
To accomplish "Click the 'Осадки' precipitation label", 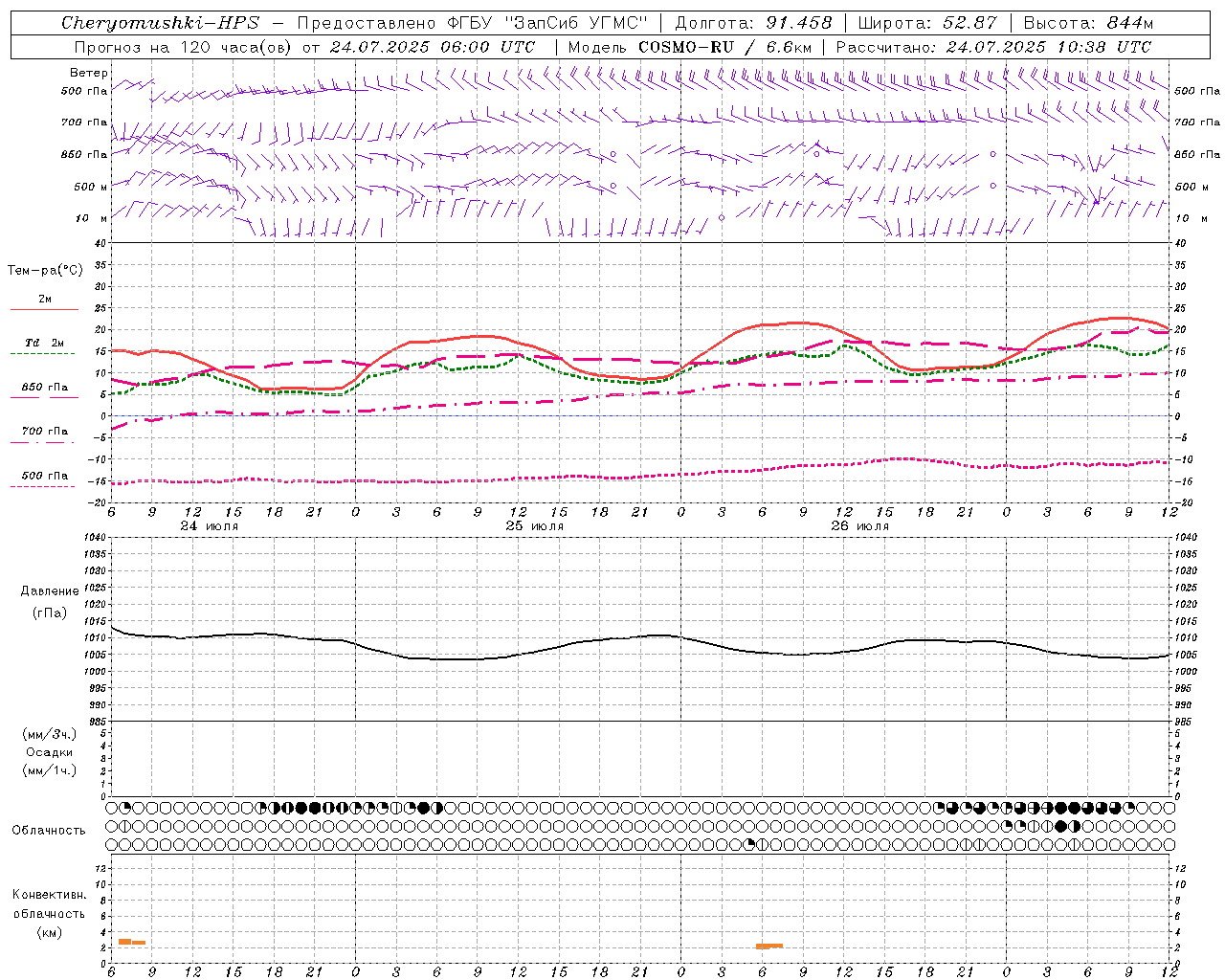I will (50, 752).
